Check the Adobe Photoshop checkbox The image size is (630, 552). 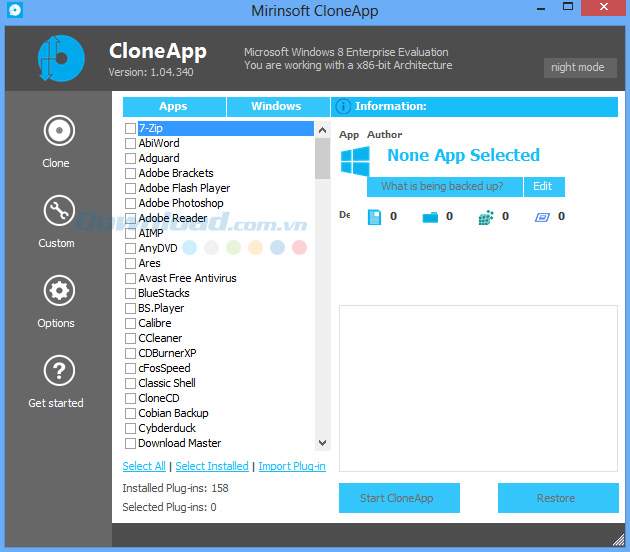click(x=130, y=203)
